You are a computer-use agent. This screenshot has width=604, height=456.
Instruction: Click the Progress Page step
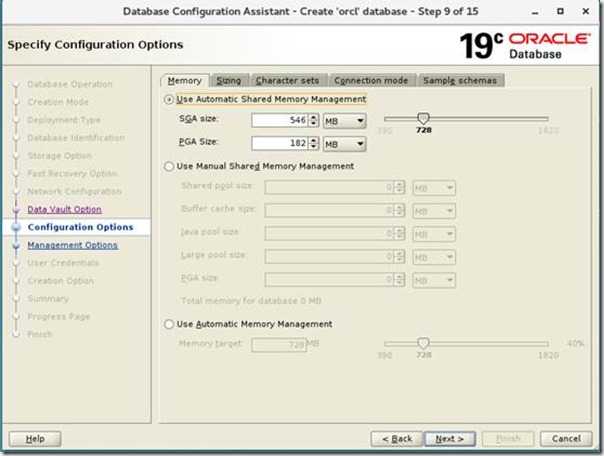(59, 317)
